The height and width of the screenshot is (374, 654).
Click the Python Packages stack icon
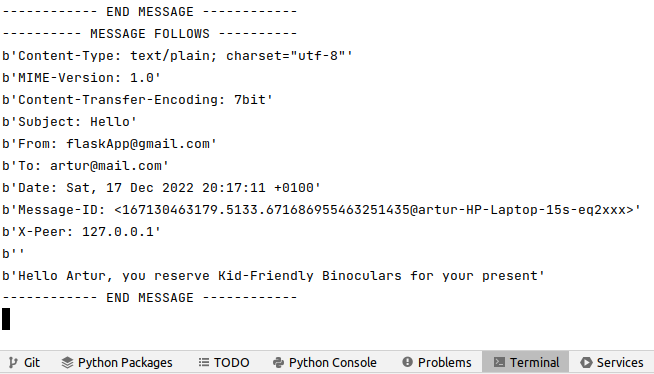pyautogui.click(x=67, y=362)
